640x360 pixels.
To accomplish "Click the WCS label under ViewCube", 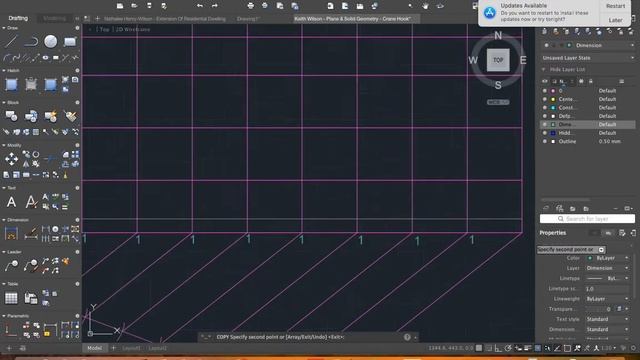I will click(x=498, y=102).
